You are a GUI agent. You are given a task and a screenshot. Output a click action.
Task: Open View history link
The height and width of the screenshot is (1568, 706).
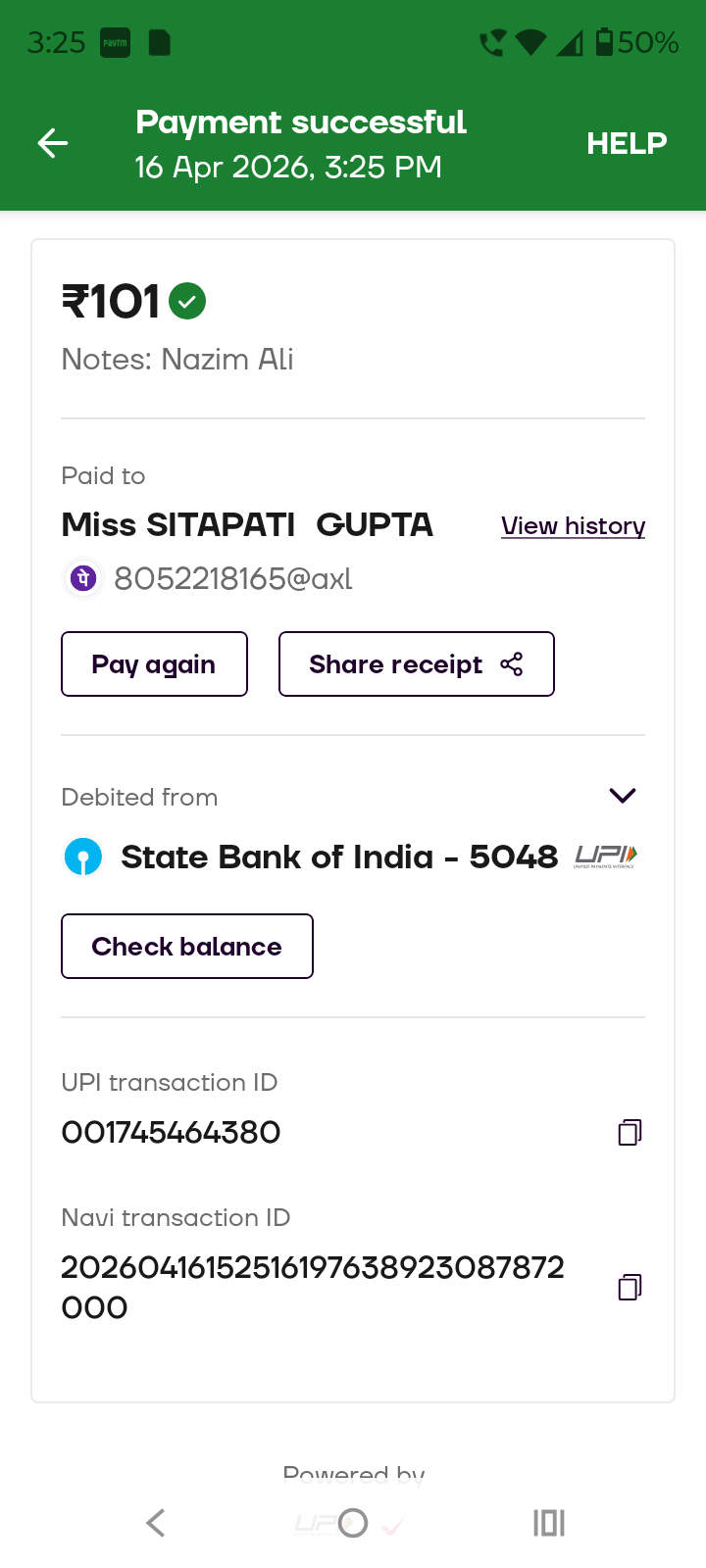tap(573, 526)
